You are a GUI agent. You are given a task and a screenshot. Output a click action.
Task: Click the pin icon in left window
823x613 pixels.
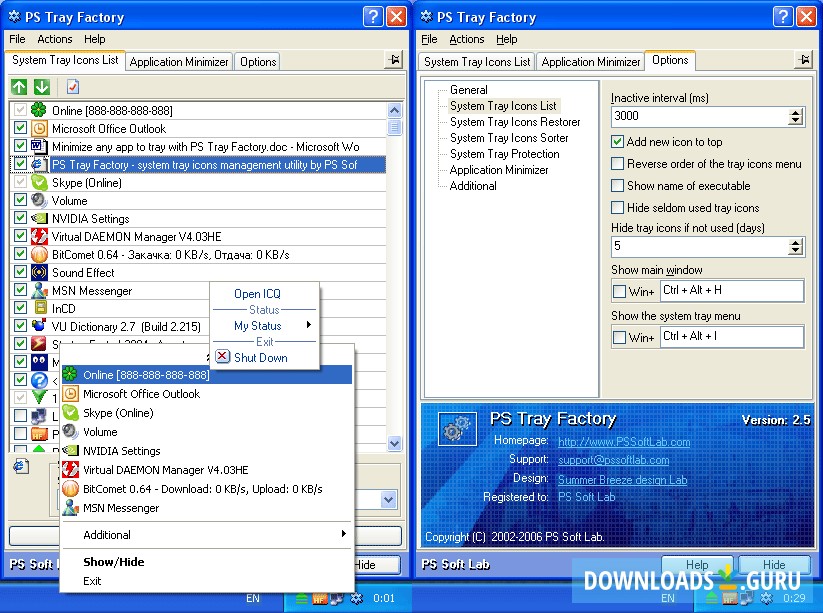(x=393, y=61)
